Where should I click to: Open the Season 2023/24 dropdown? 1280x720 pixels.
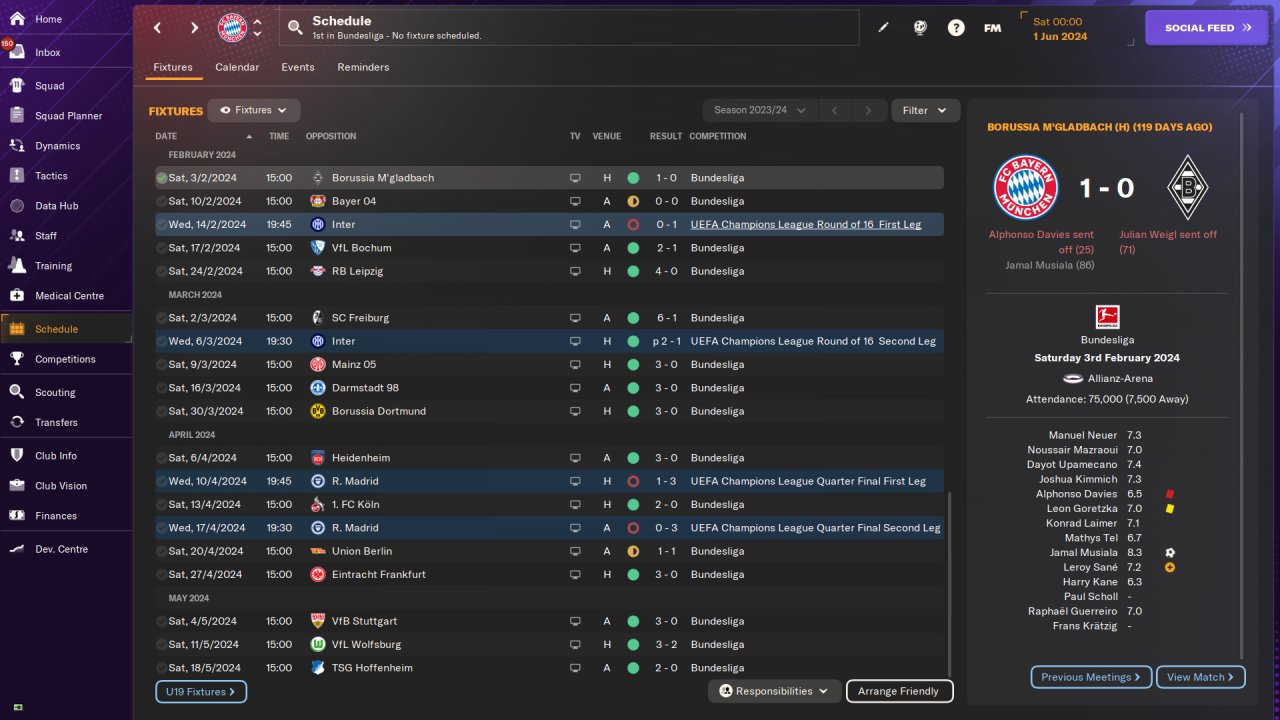760,110
